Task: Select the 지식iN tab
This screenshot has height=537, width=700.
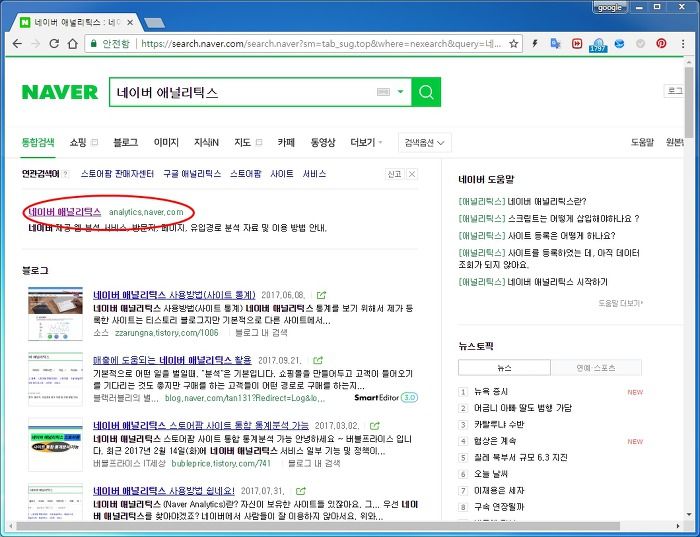Action: 206,142
